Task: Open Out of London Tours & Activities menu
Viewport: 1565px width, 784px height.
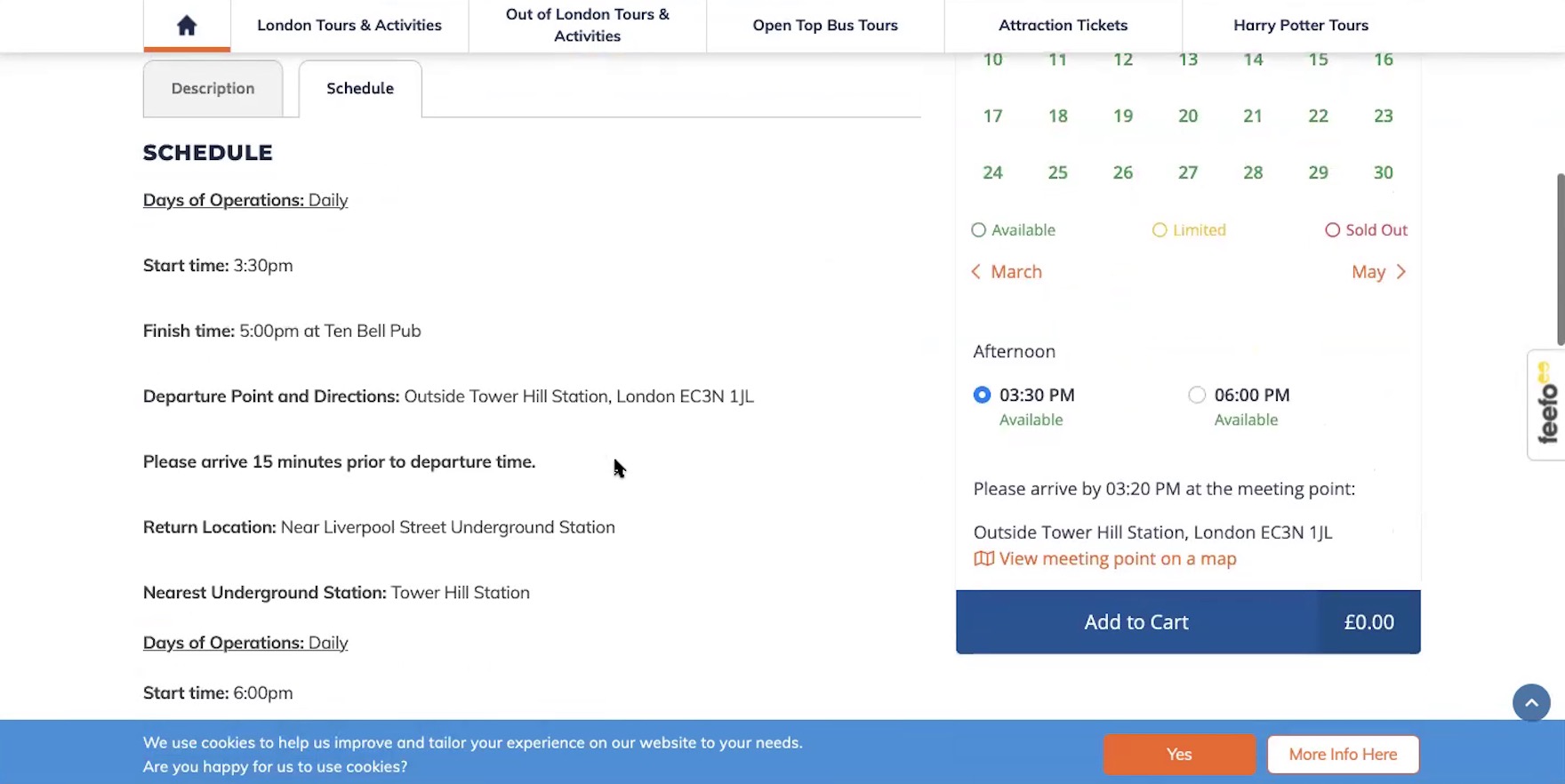Action: 587,25
